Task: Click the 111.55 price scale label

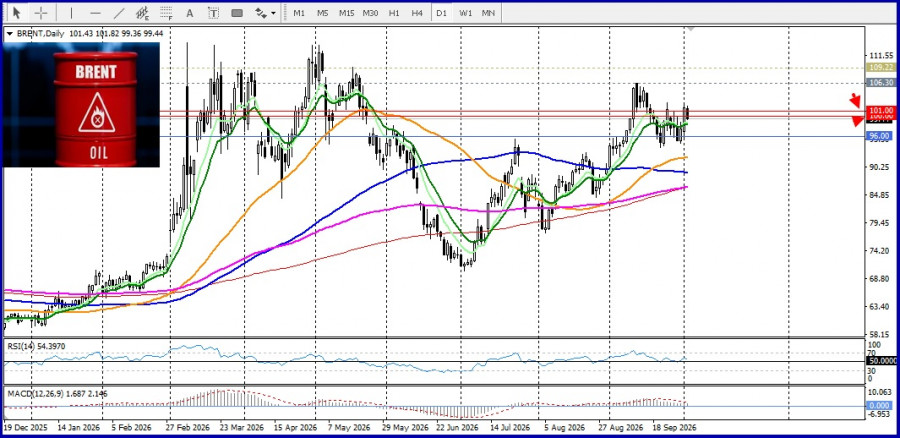Action: pyautogui.click(x=881, y=56)
